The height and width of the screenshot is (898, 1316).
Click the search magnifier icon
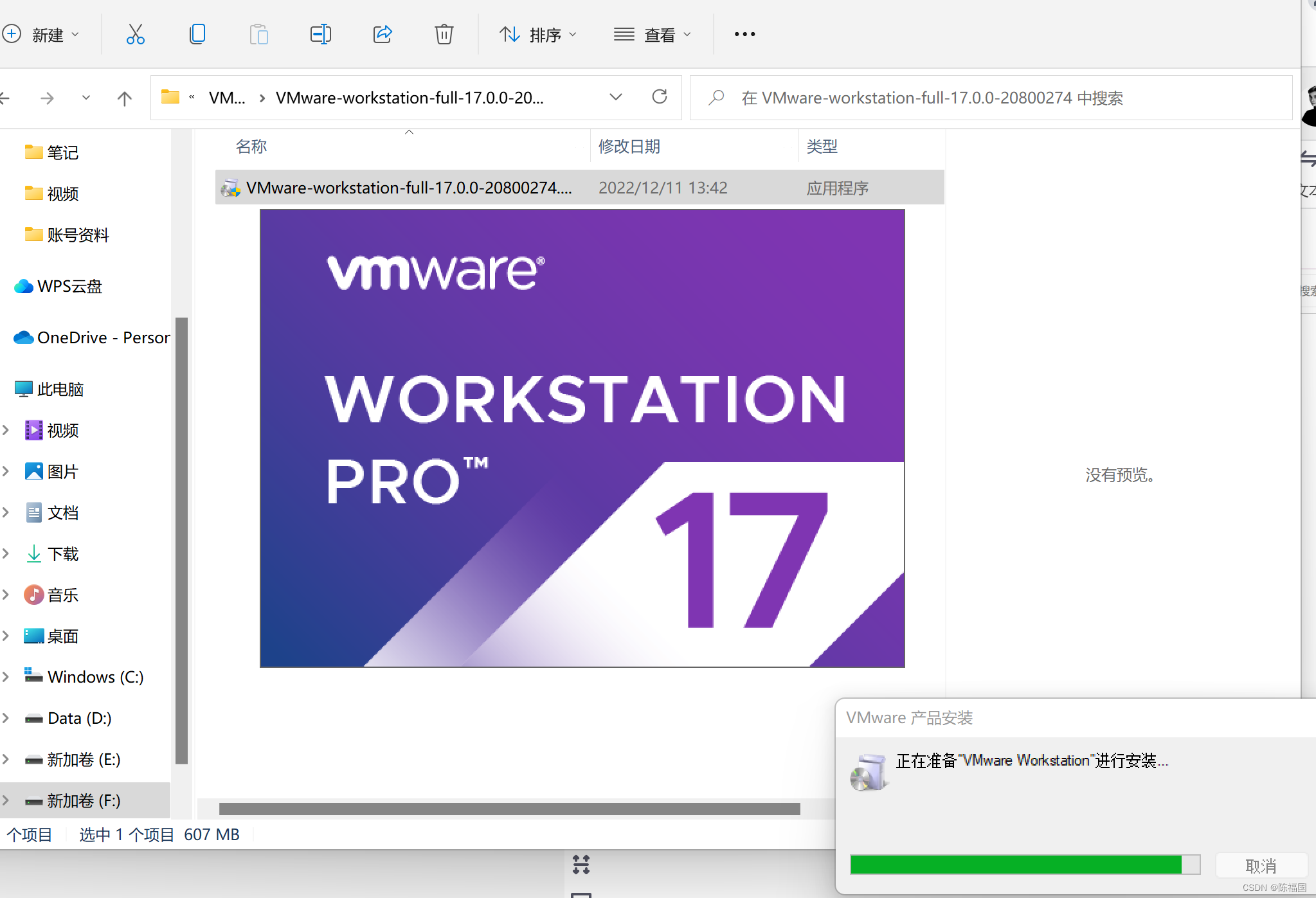tap(716, 98)
